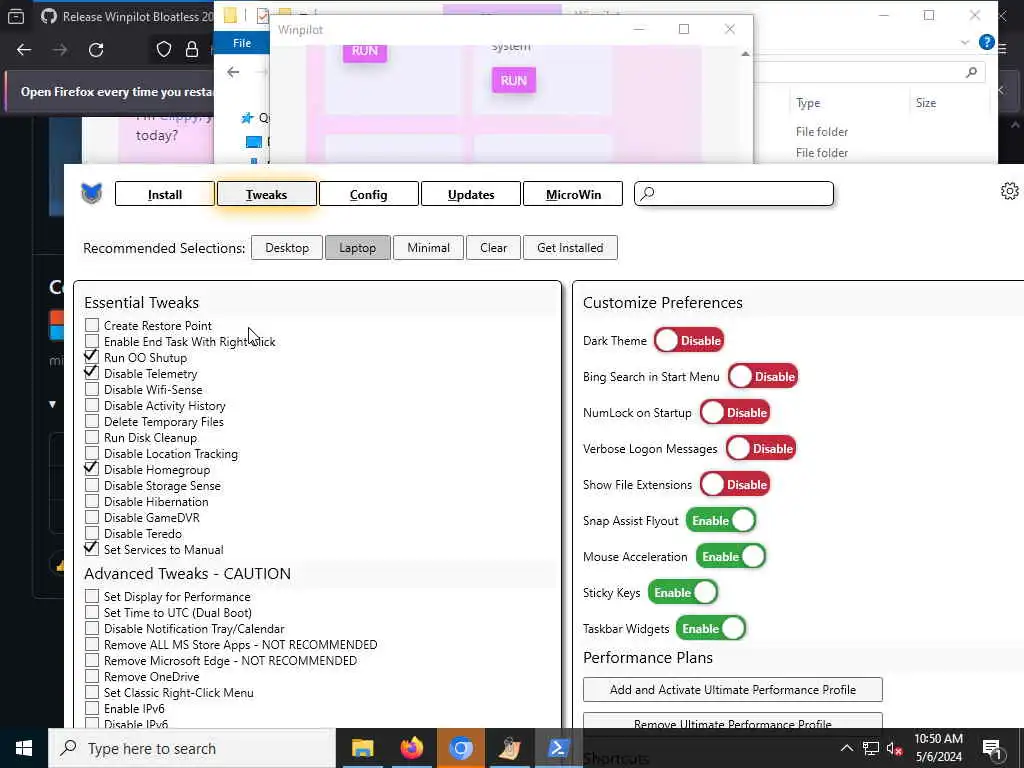Reload the page in Firefox
The width and height of the screenshot is (1024, 768).
(96, 50)
